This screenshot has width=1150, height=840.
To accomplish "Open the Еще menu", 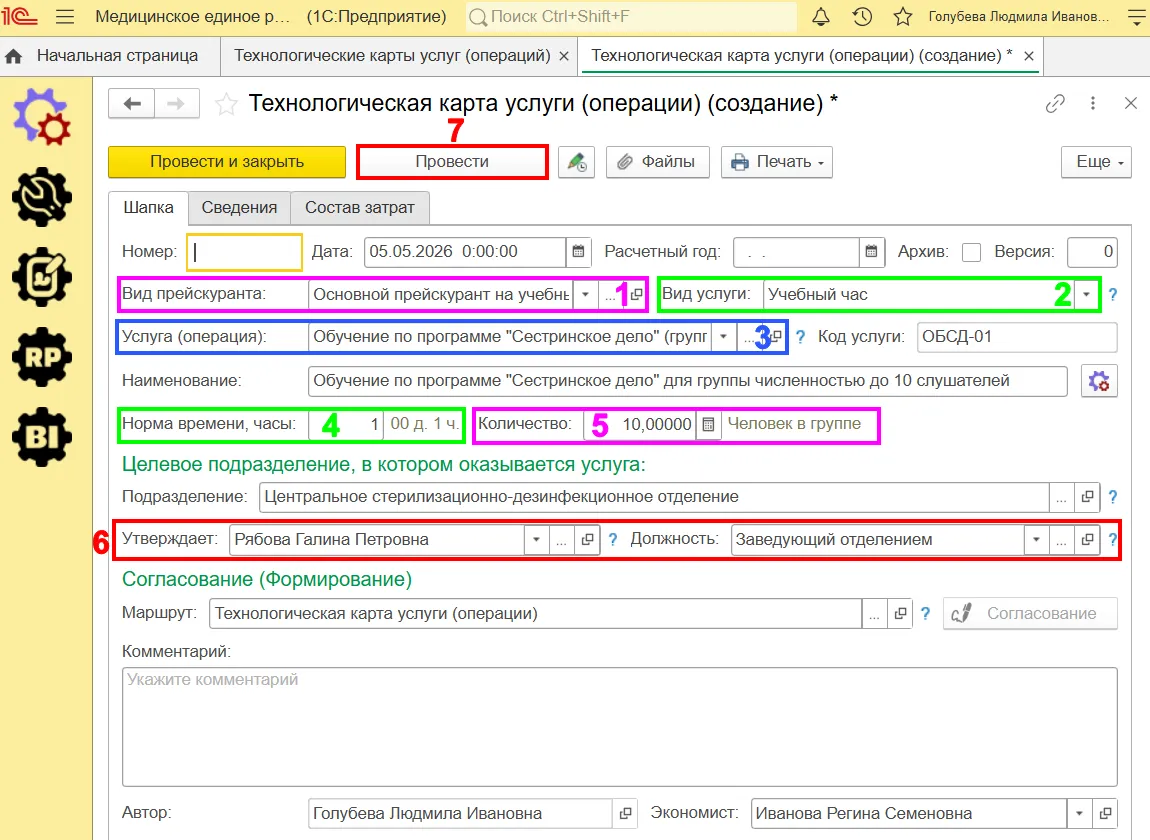I will click(1096, 162).
